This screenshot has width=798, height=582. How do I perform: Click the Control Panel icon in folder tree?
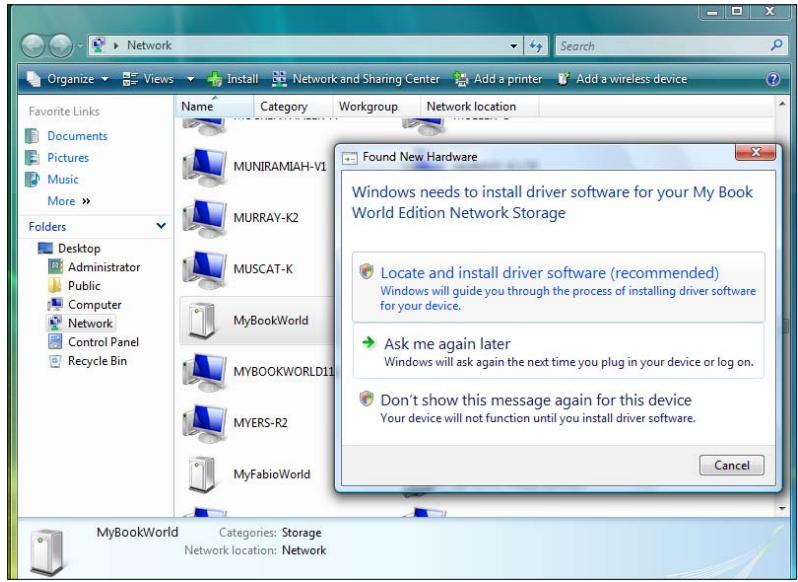pos(55,342)
